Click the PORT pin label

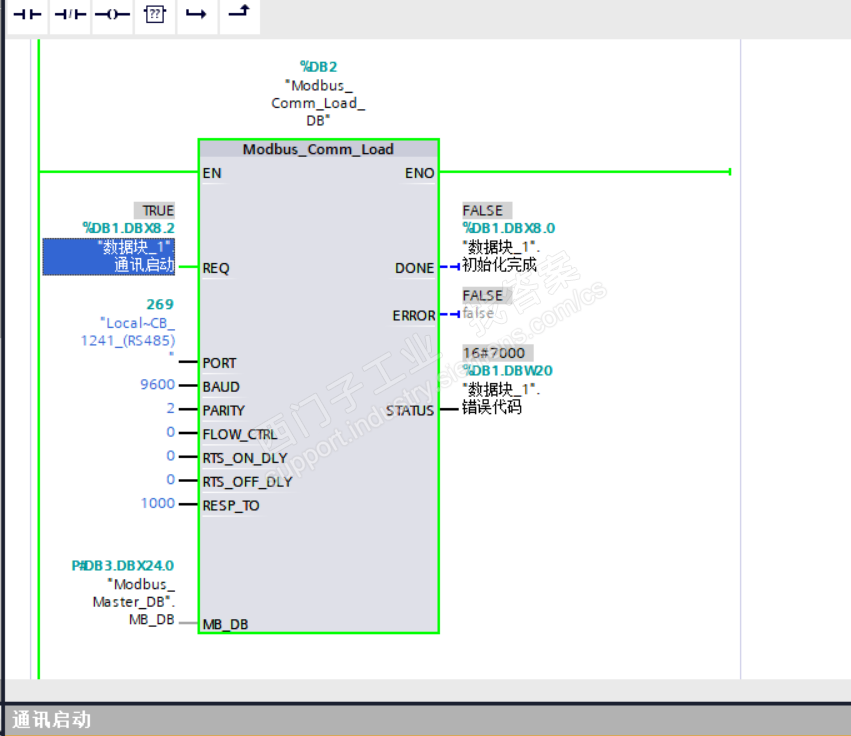(x=219, y=363)
